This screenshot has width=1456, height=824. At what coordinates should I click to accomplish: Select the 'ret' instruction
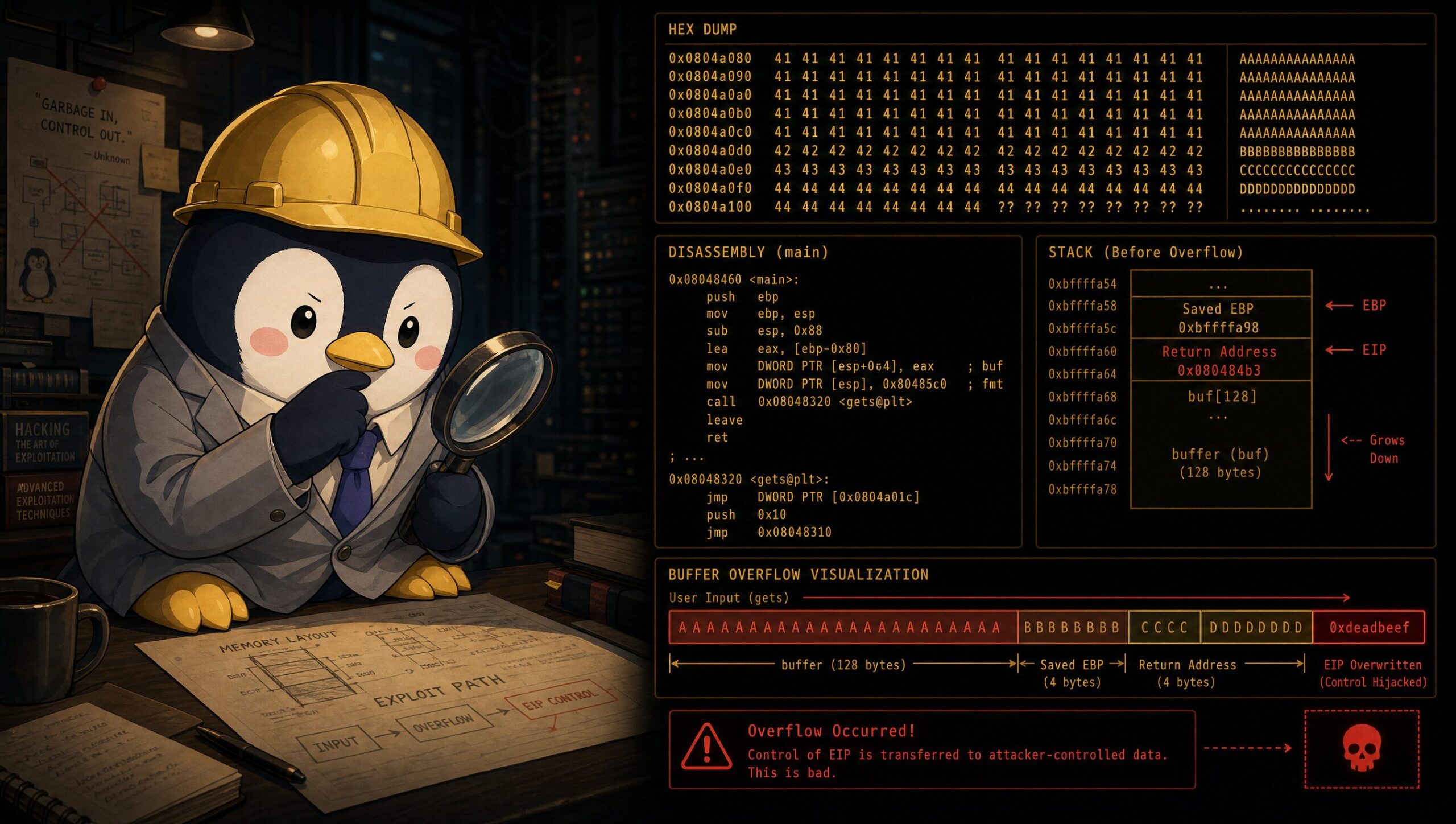[717, 437]
